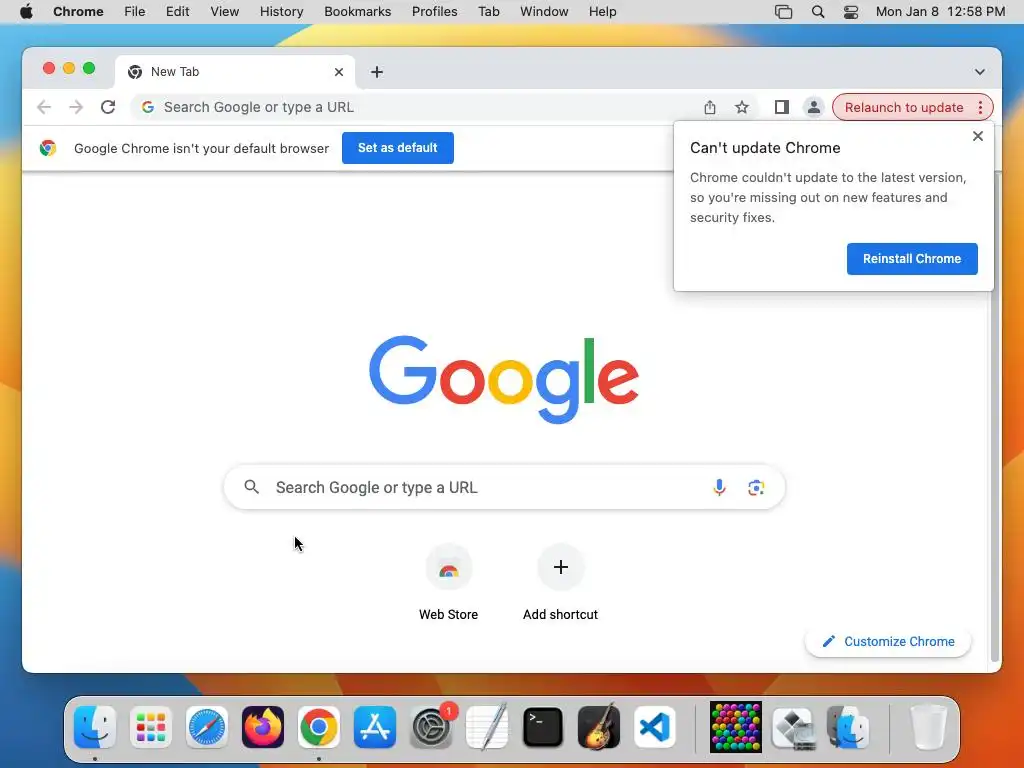Close the New Tab tab
Viewport: 1024px width, 768px height.
click(339, 72)
